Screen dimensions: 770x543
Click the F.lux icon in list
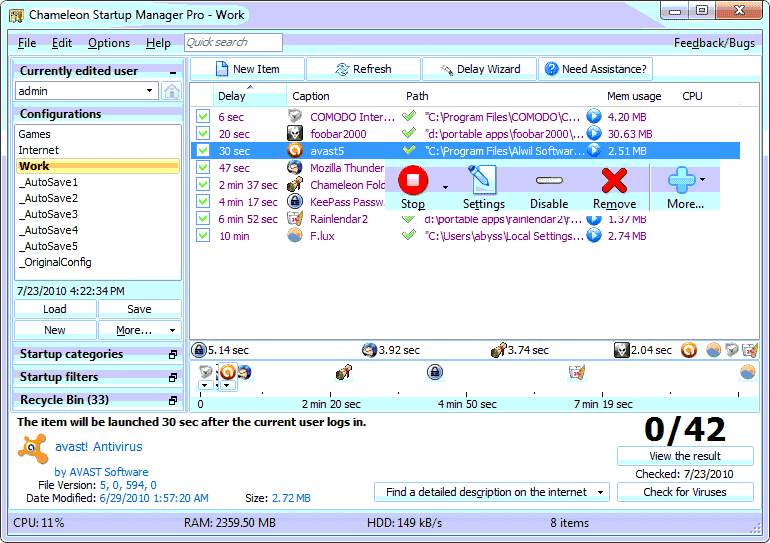pyautogui.click(x=295, y=236)
